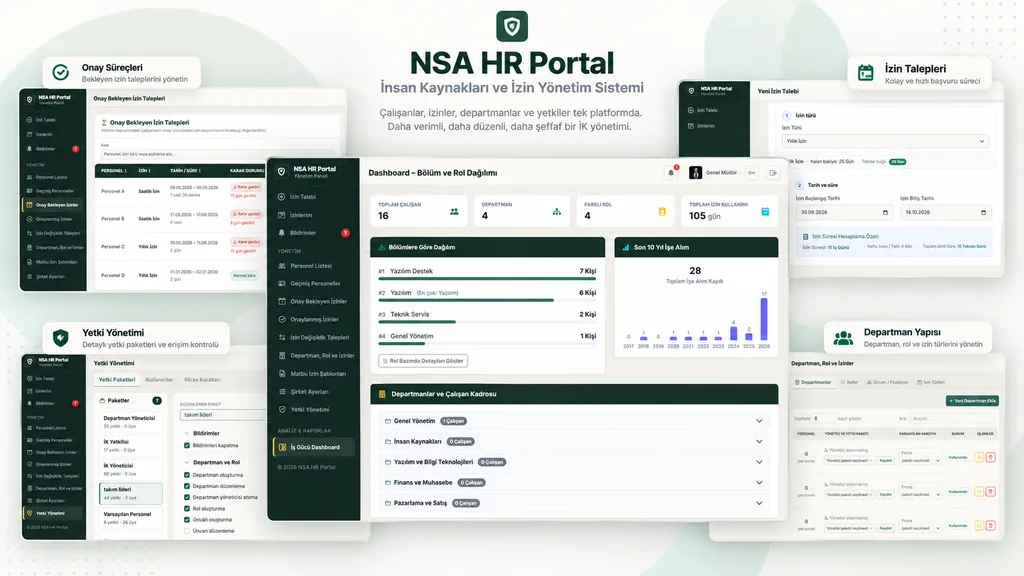Click the Düzenlenen Paket name field

coord(222,415)
